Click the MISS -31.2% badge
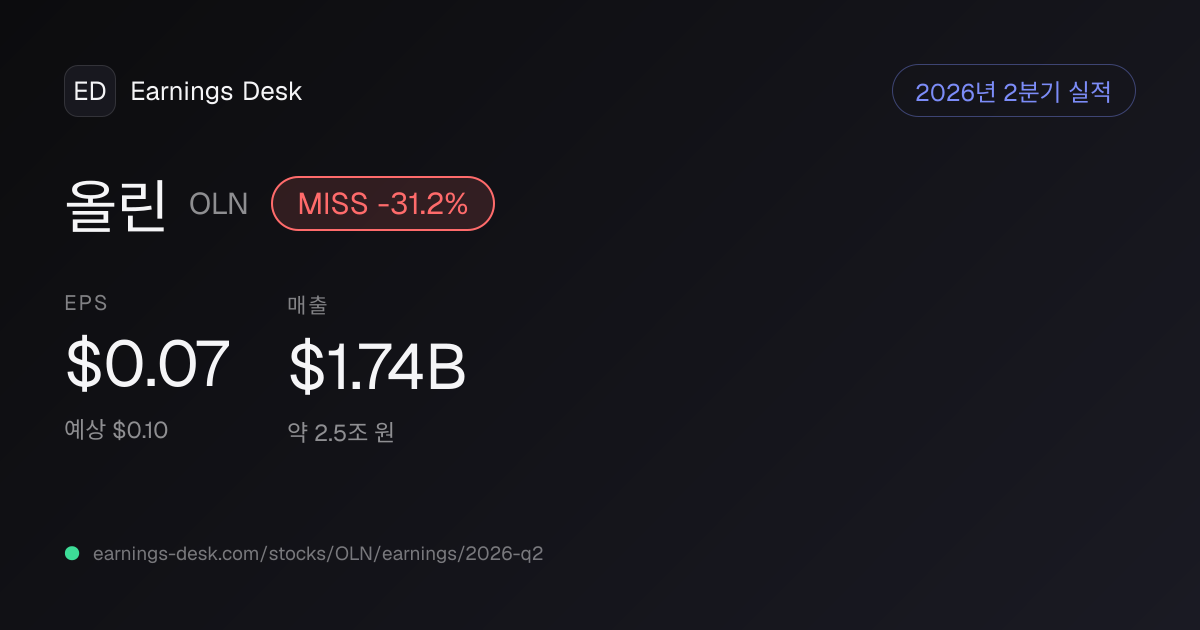 click(x=383, y=204)
